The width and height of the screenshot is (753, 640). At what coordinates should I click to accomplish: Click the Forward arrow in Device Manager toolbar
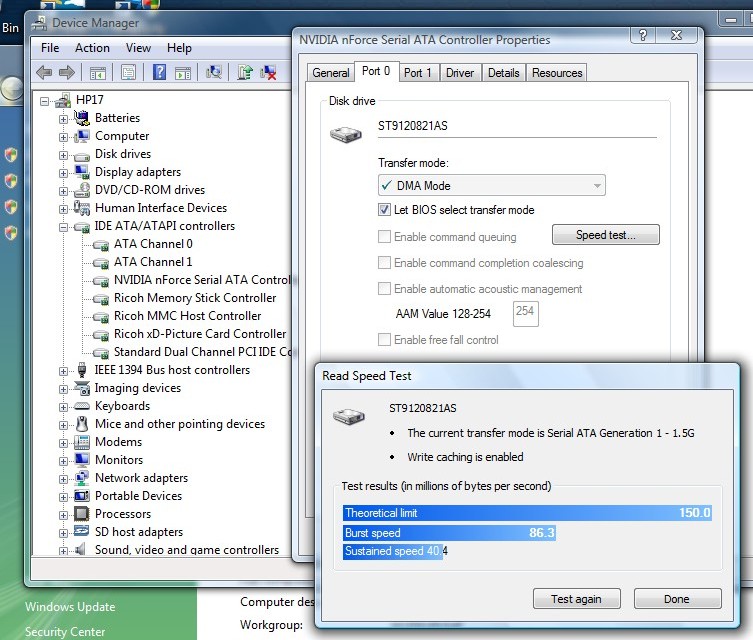click(x=67, y=73)
